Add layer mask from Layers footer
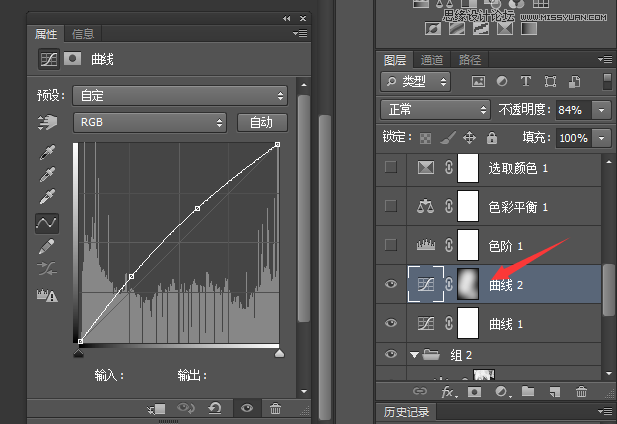The image size is (617, 424). pyautogui.click(x=474, y=392)
